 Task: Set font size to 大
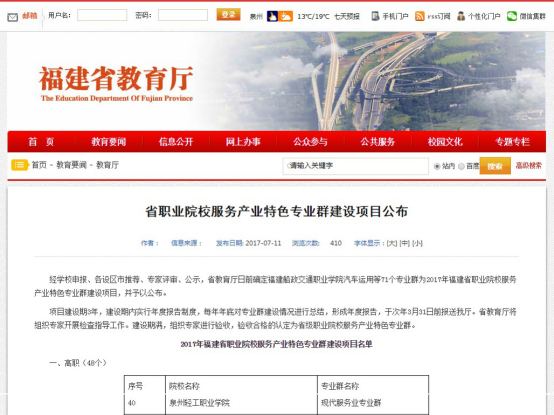coord(392,243)
